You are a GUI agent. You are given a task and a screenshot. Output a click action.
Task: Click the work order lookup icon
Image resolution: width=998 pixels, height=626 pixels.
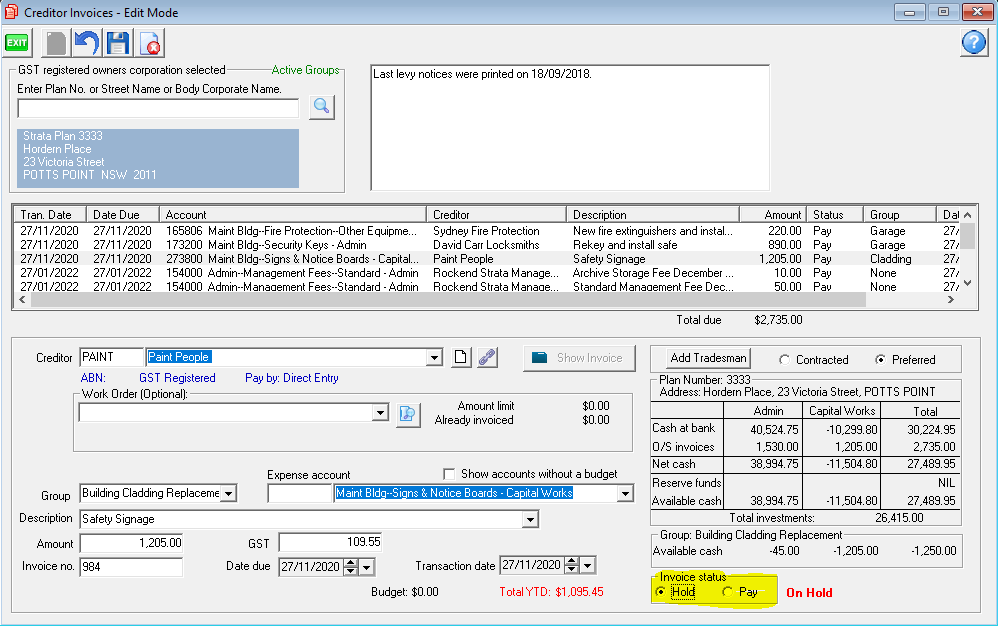point(408,414)
